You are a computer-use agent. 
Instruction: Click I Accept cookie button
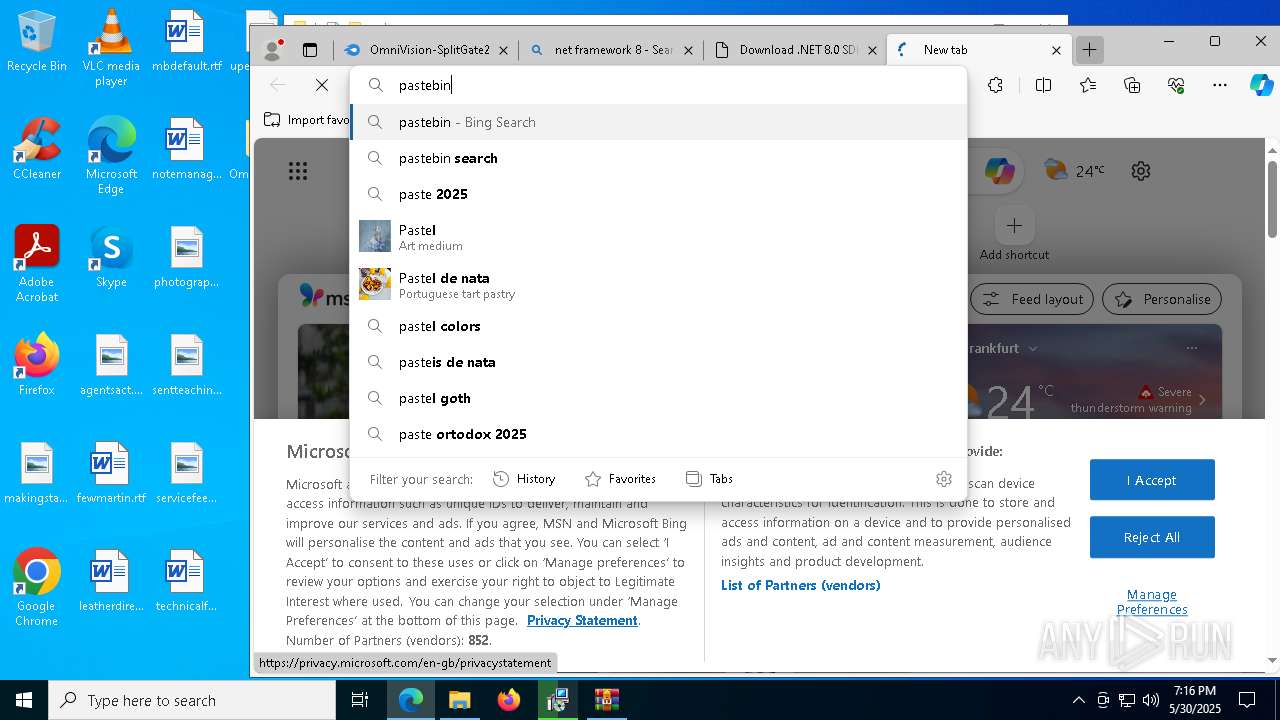(1152, 480)
